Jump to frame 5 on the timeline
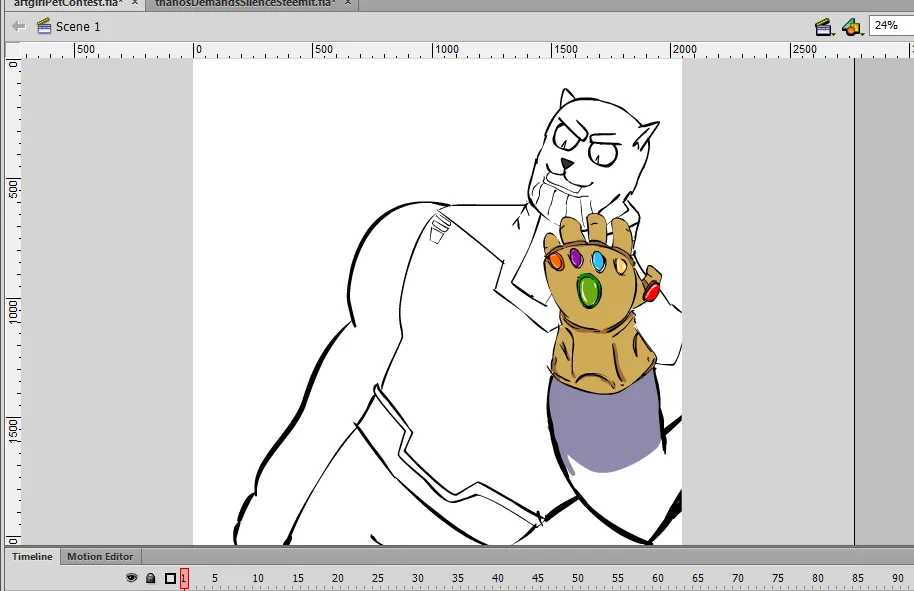Viewport: 914px width, 591px height. coord(215,578)
